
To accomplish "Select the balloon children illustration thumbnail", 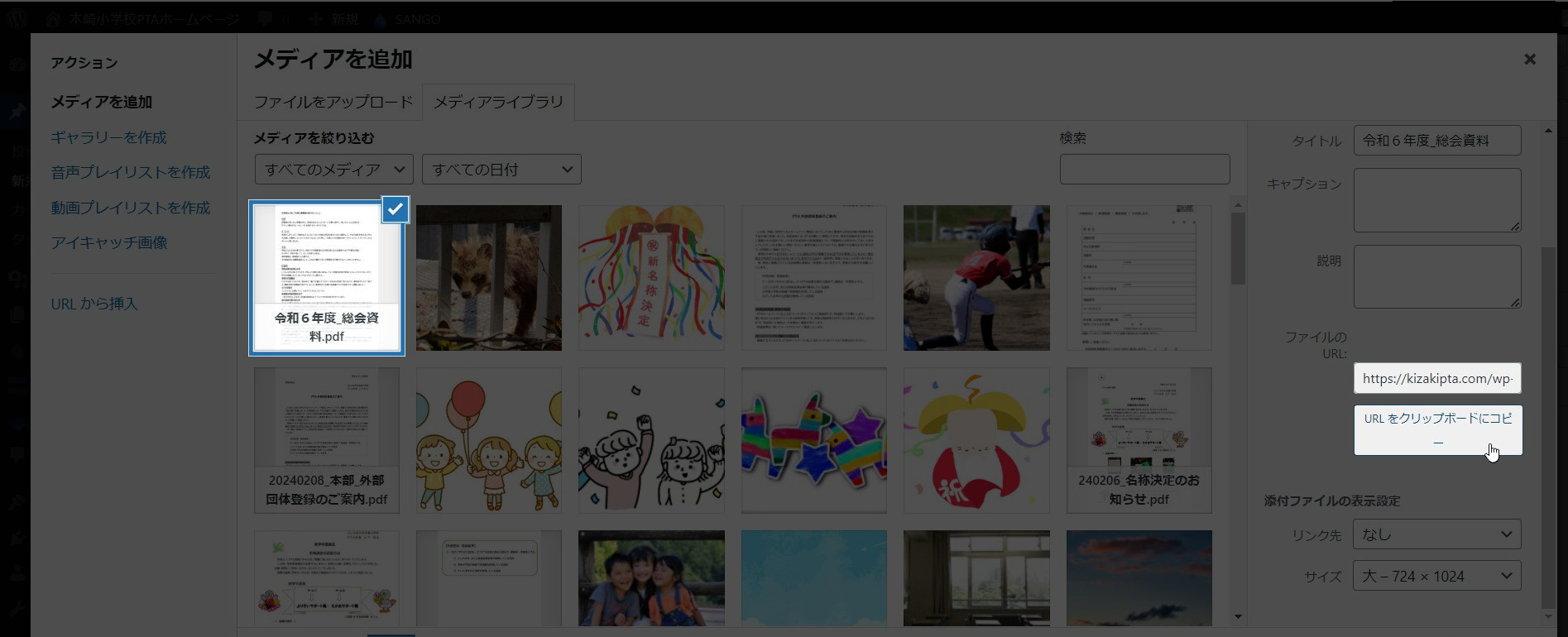I will (489, 440).
